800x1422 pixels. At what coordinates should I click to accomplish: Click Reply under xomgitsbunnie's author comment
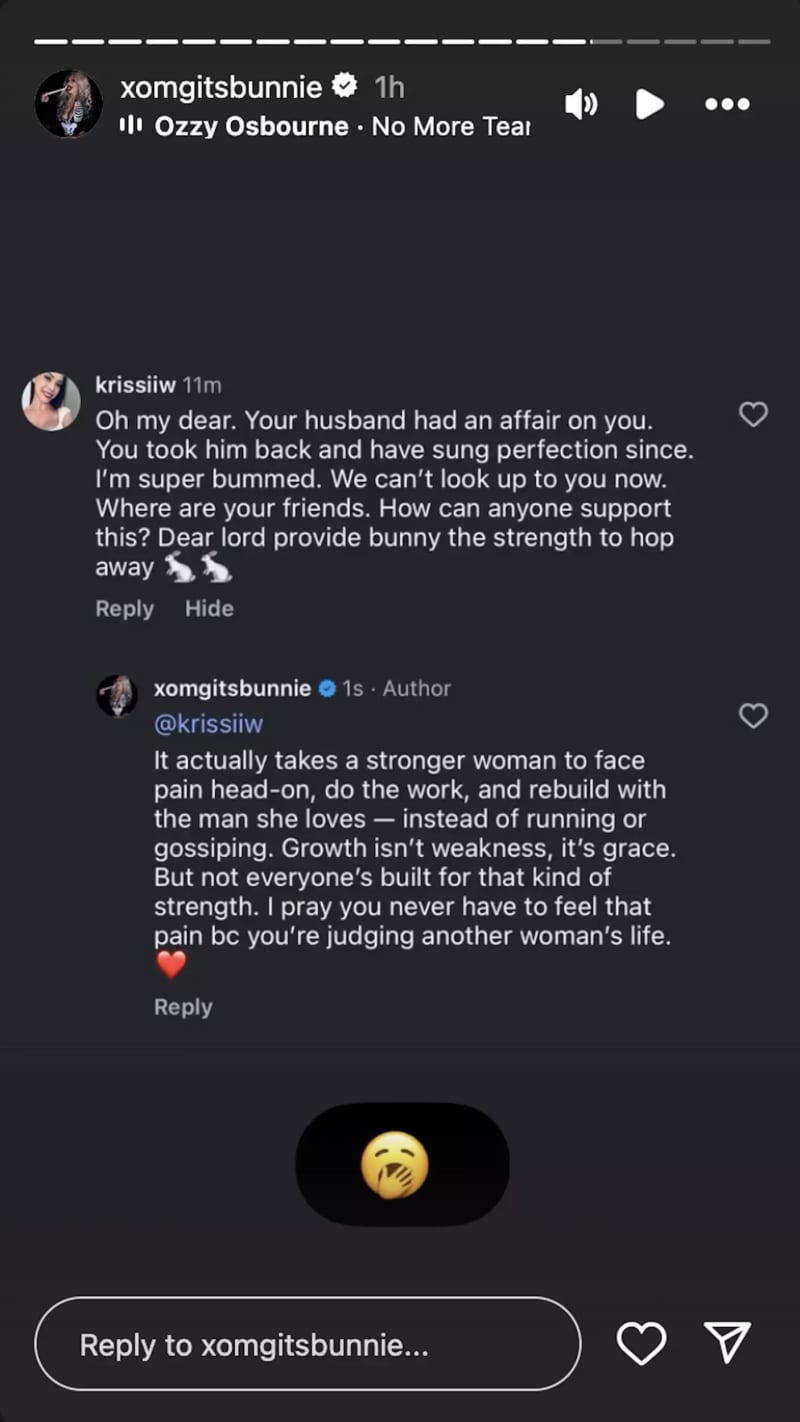pos(183,1007)
